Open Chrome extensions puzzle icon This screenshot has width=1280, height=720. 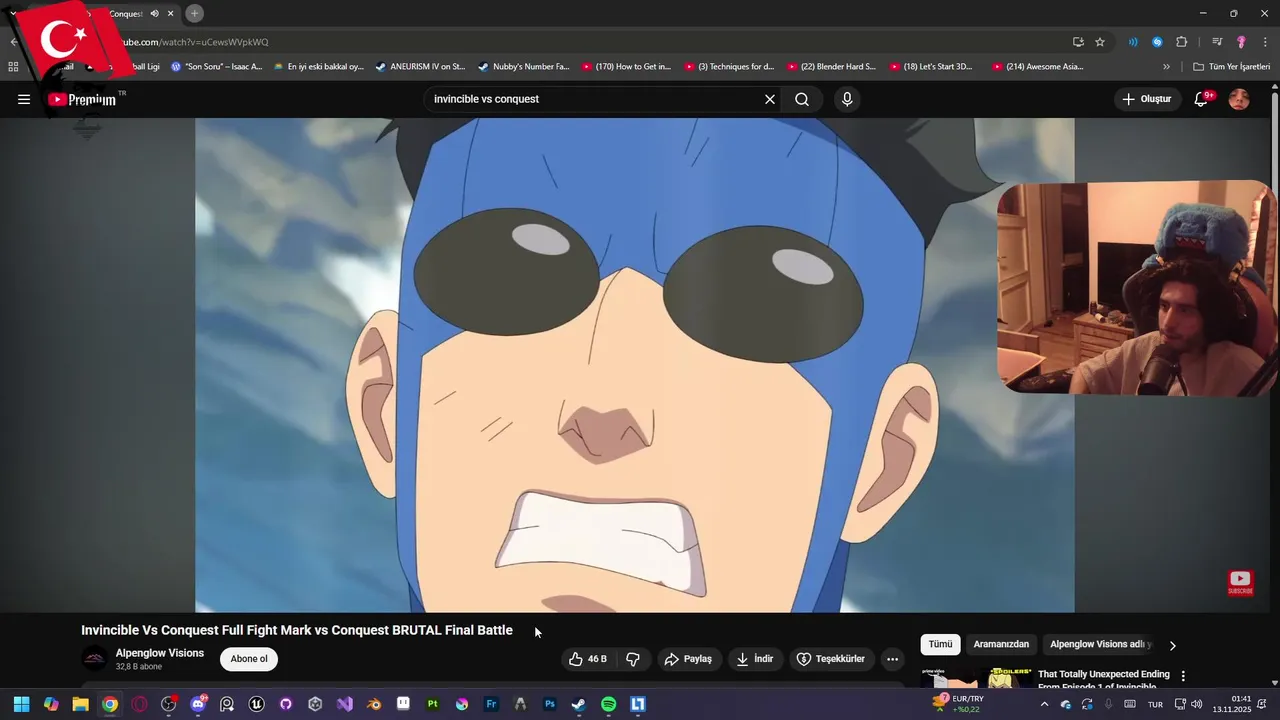[x=1182, y=42]
